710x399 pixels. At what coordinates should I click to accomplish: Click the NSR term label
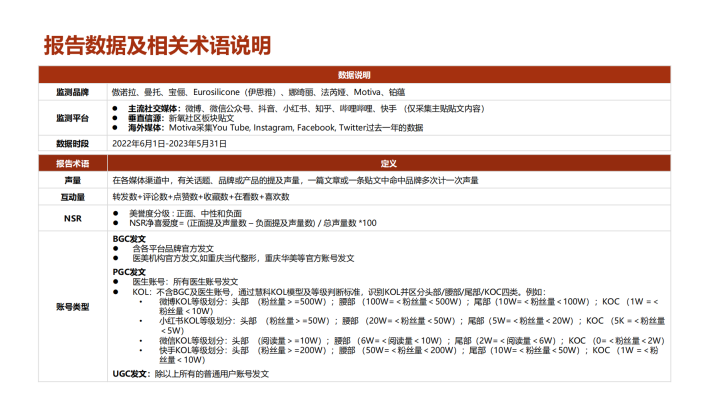72,218
